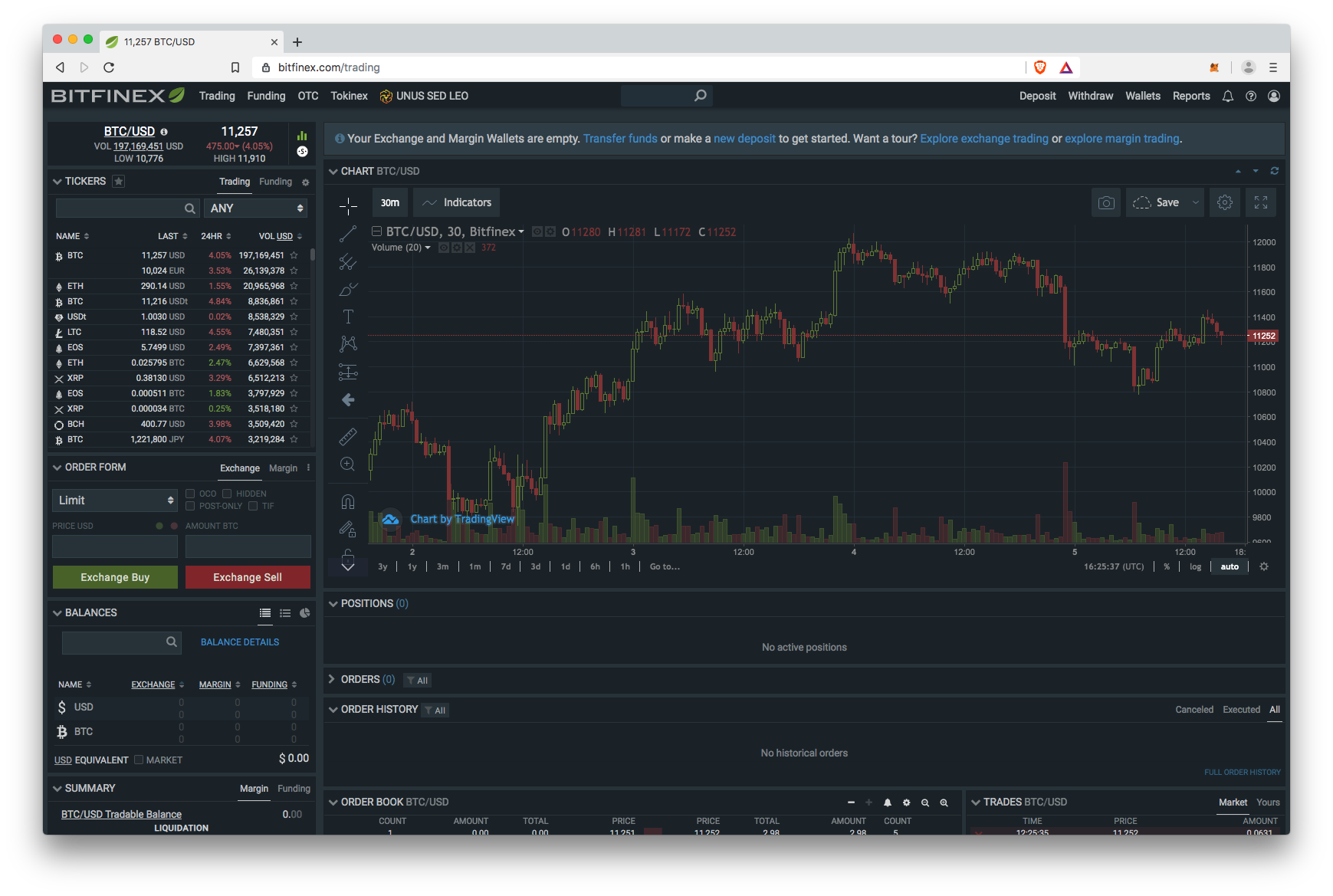Image resolution: width=1333 pixels, height=896 pixels.
Task: Toggle the magnet mode tool
Action: coord(348,502)
